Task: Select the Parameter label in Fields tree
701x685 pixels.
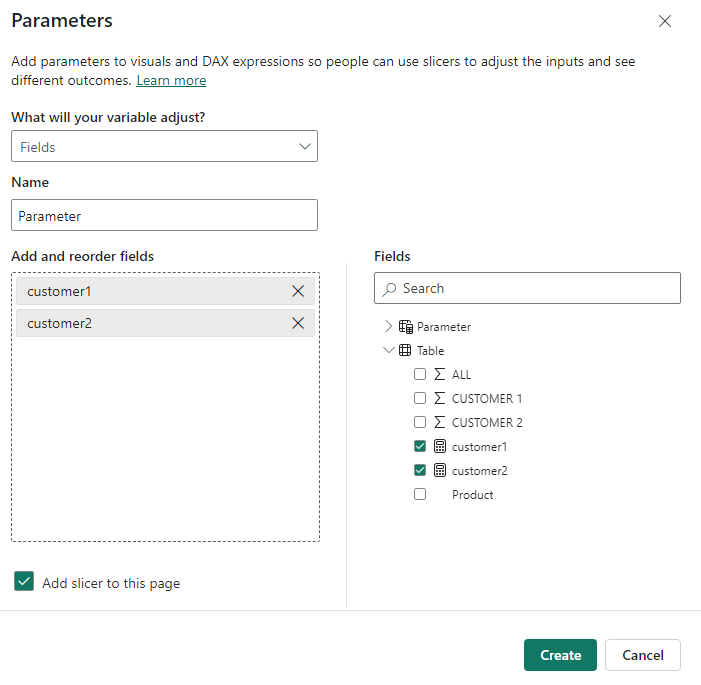Action: coord(443,327)
